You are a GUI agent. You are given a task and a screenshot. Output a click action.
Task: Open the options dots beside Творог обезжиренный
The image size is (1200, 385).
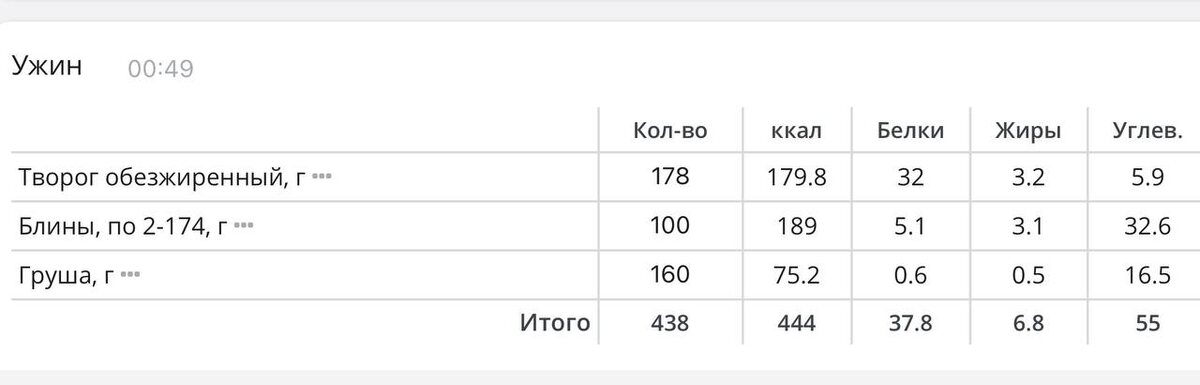coord(321,176)
